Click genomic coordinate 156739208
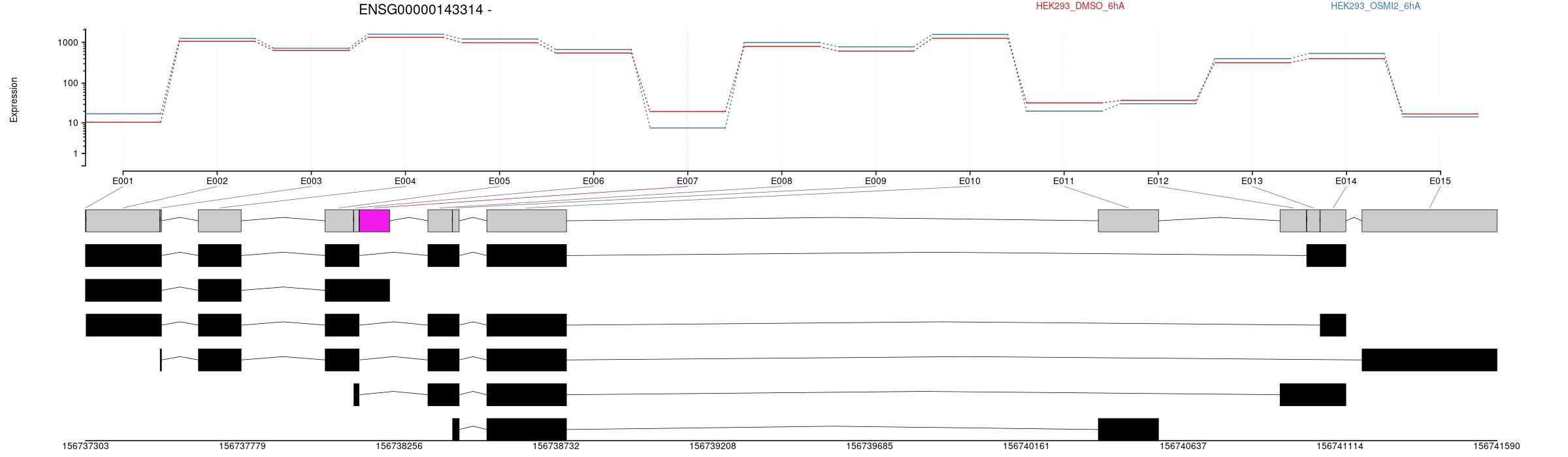Viewport: 1568px width, 457px height. click(713, 447)
